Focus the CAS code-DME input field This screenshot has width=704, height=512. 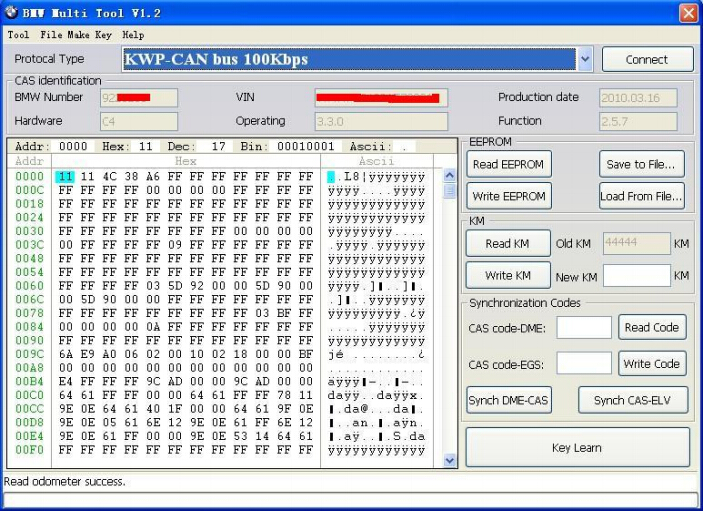click(x=584, y=327)
